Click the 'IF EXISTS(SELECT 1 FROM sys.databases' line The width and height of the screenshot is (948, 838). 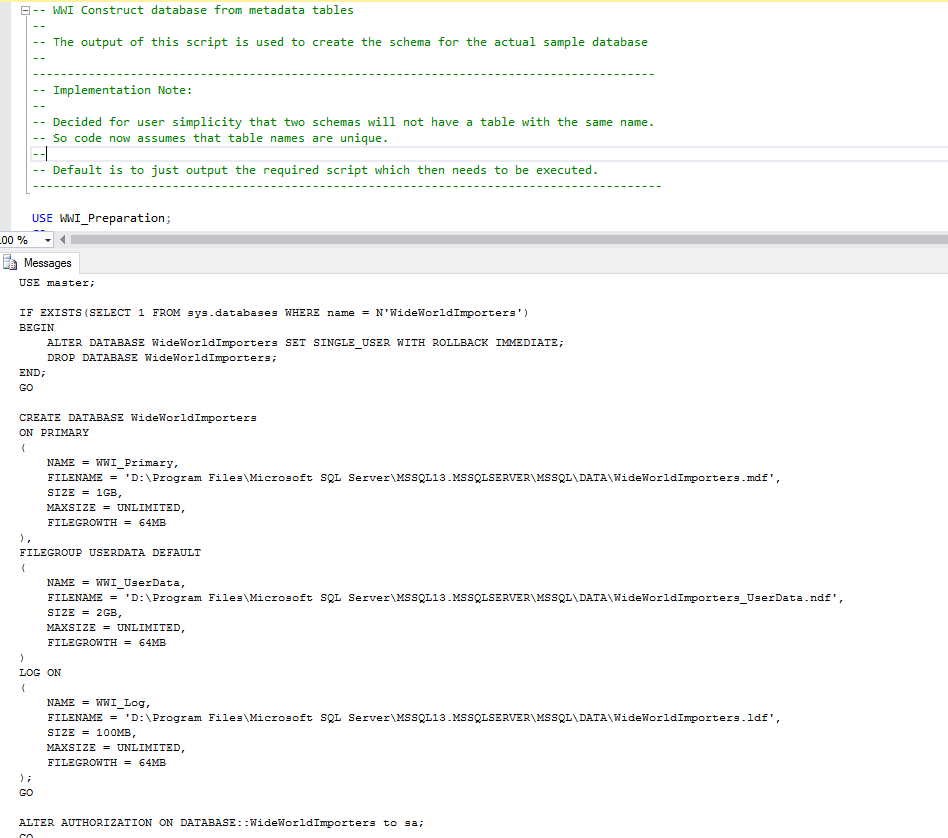[274, 313]
